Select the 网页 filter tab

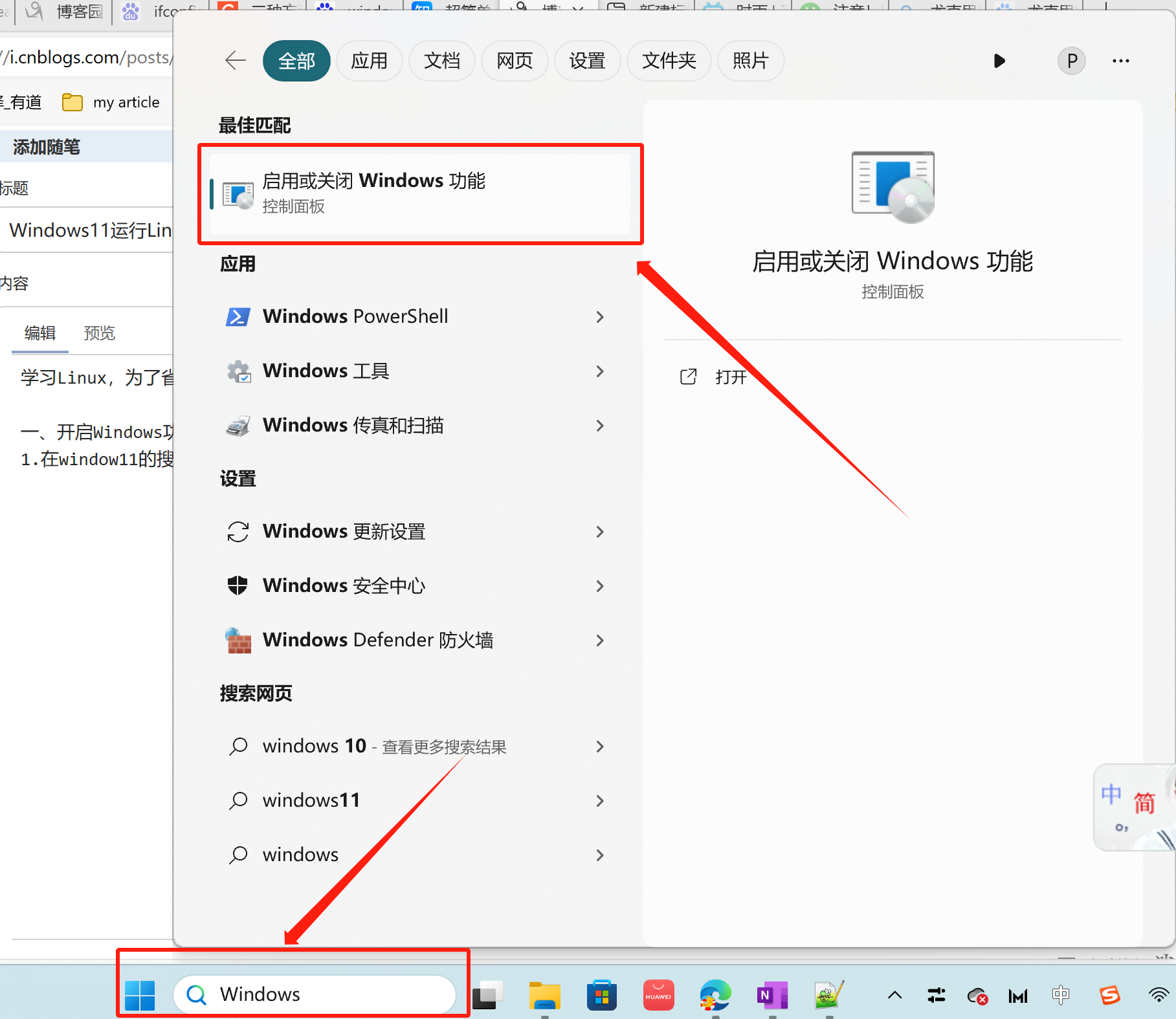(x=515, y=61)
